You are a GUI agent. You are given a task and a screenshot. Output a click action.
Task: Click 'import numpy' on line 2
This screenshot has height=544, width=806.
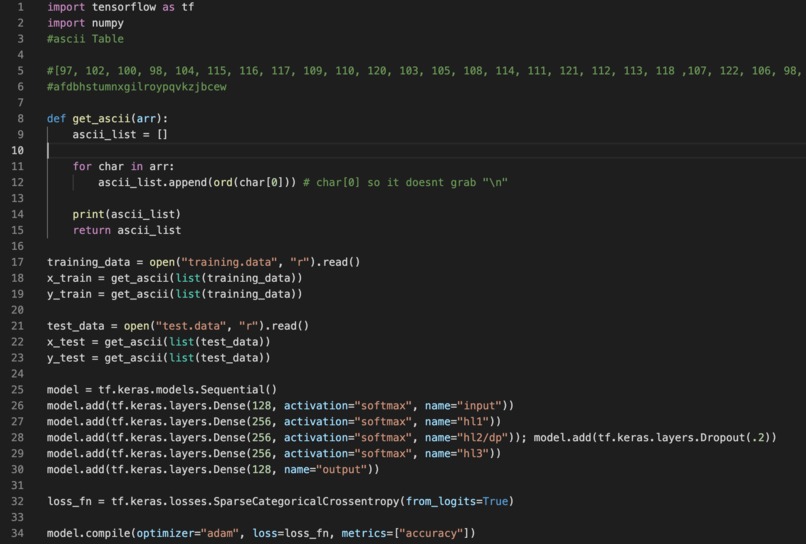click(85, 23)
